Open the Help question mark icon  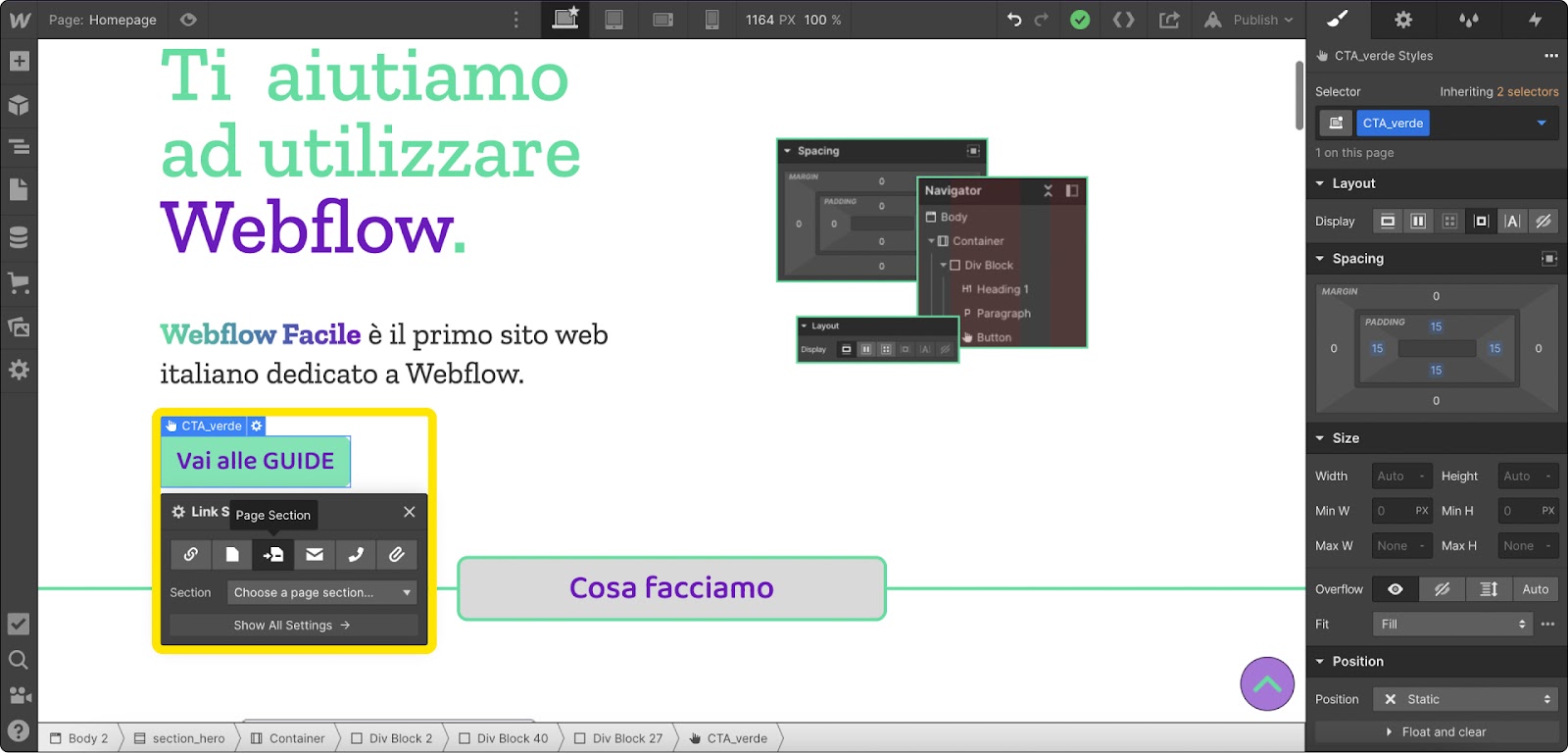[19, 730]
